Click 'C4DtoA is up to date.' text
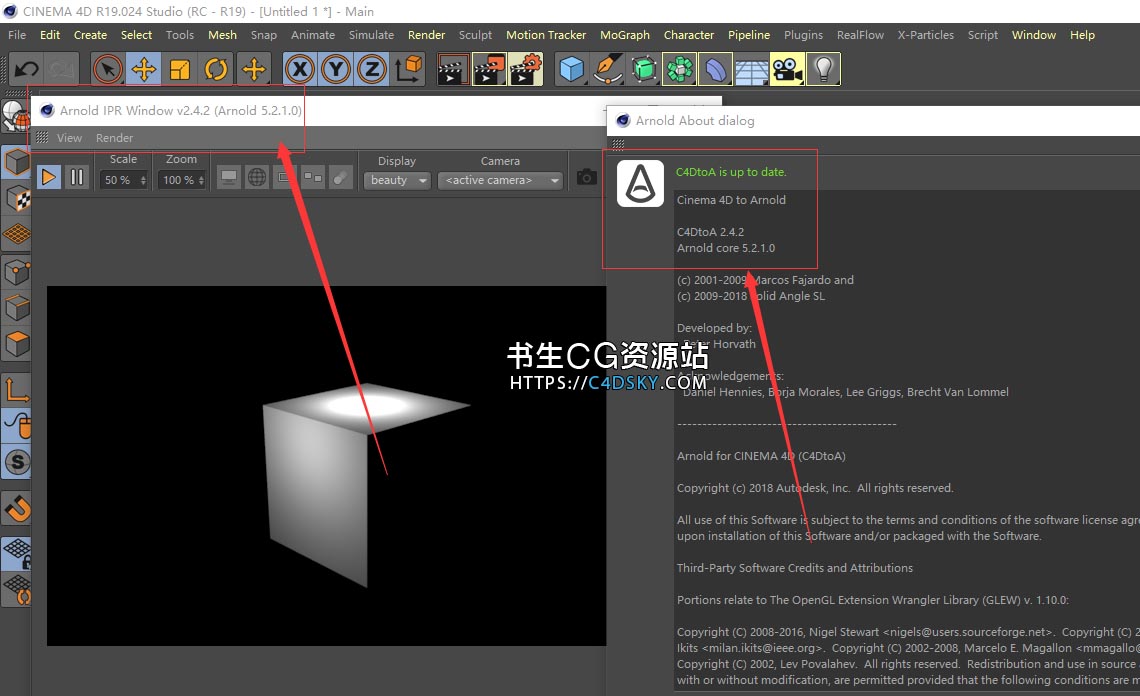1140x696 pixels. pyautogui.click(x=731, y=172)
